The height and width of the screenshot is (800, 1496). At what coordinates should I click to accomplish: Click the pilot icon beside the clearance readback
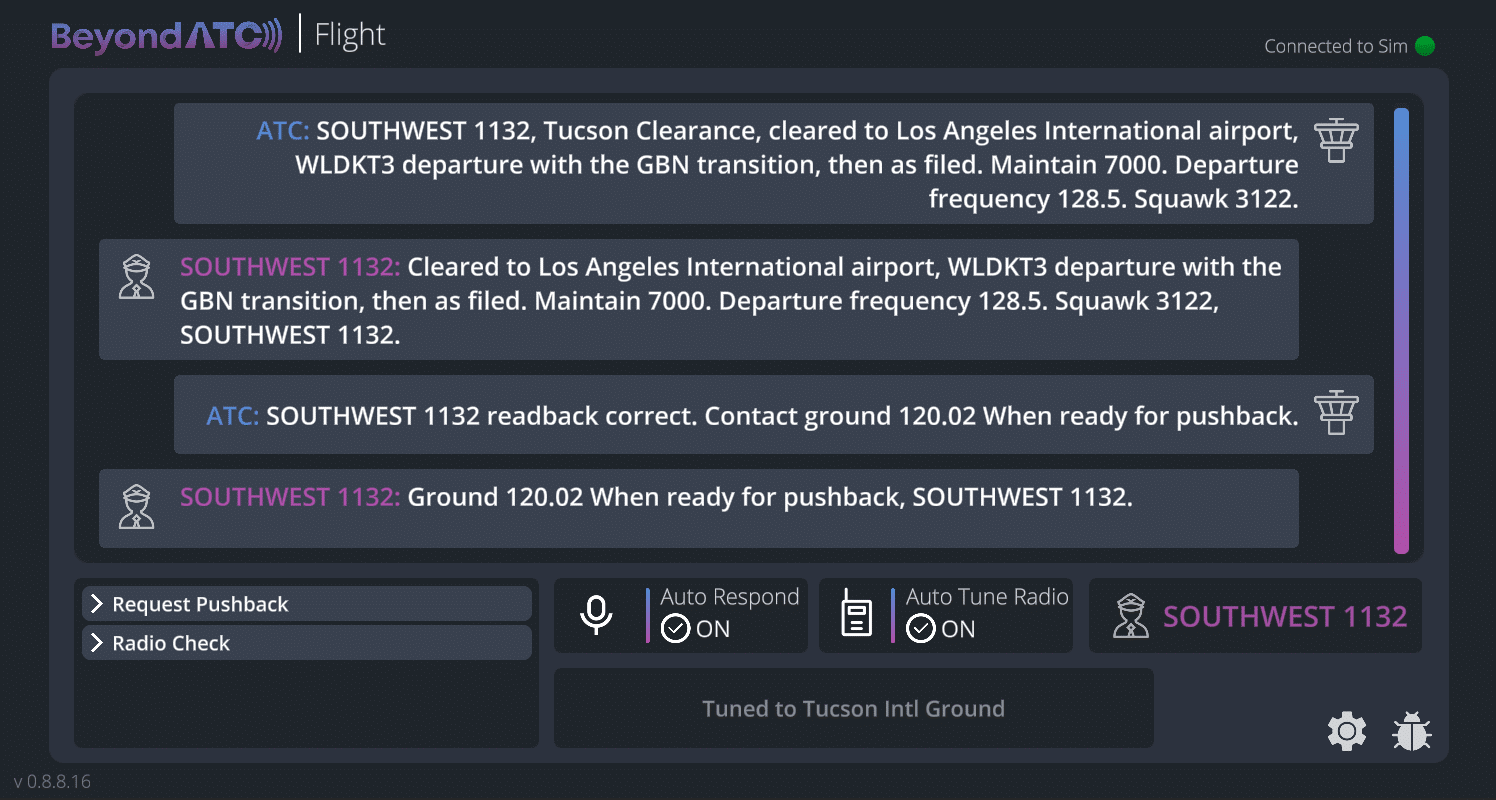[136, 277]
